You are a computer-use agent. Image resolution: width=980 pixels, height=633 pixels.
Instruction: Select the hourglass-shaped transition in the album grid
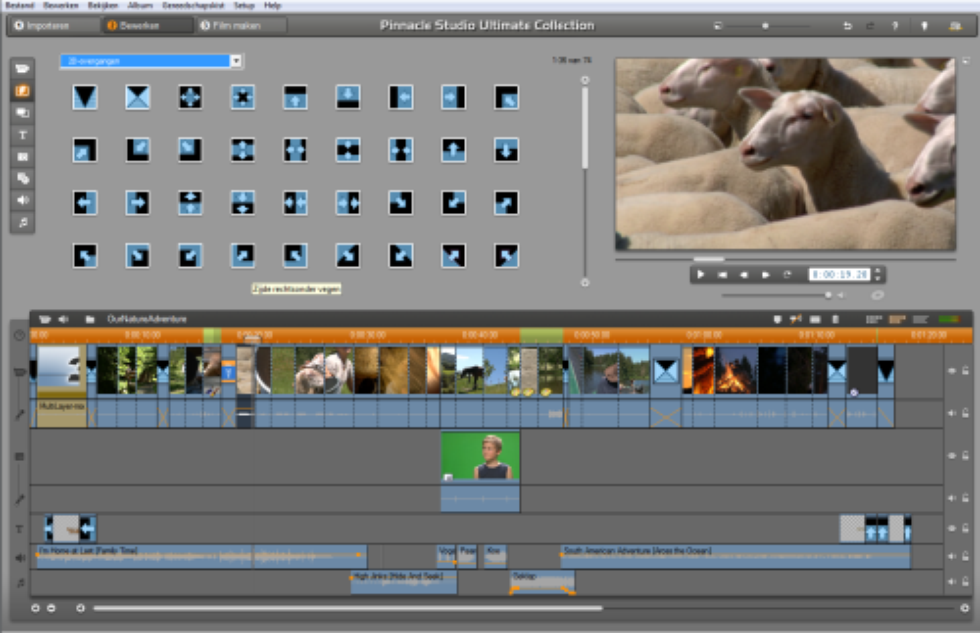tap(138, 97)
